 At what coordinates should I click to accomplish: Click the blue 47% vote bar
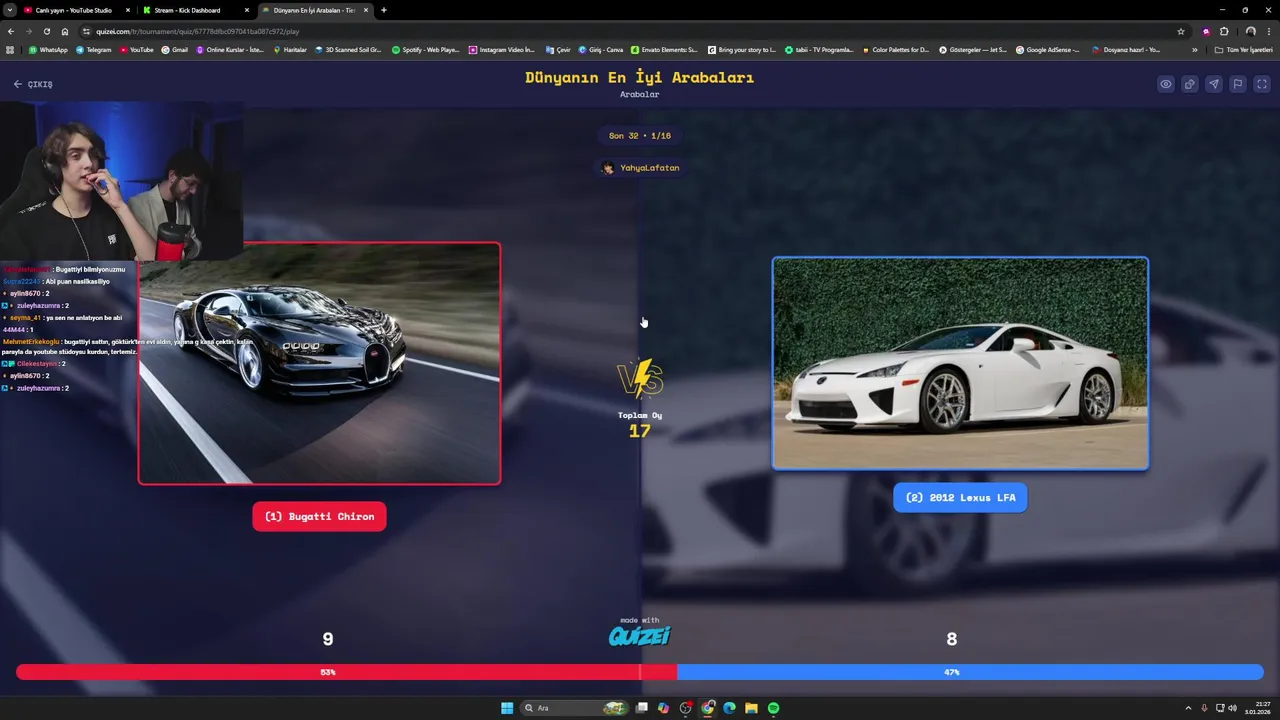pyautogui.click(x=970, y=672)
